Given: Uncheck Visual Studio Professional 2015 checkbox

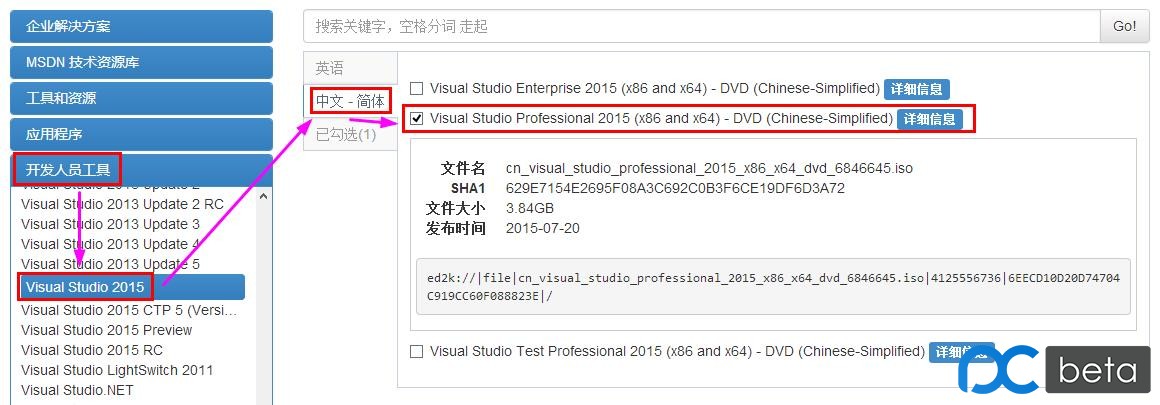Looking at the screenshot, I should click(x=417, y=118).
